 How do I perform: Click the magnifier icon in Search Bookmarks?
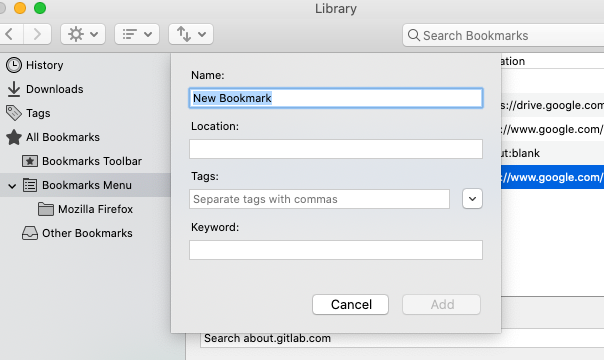point(414,35)
